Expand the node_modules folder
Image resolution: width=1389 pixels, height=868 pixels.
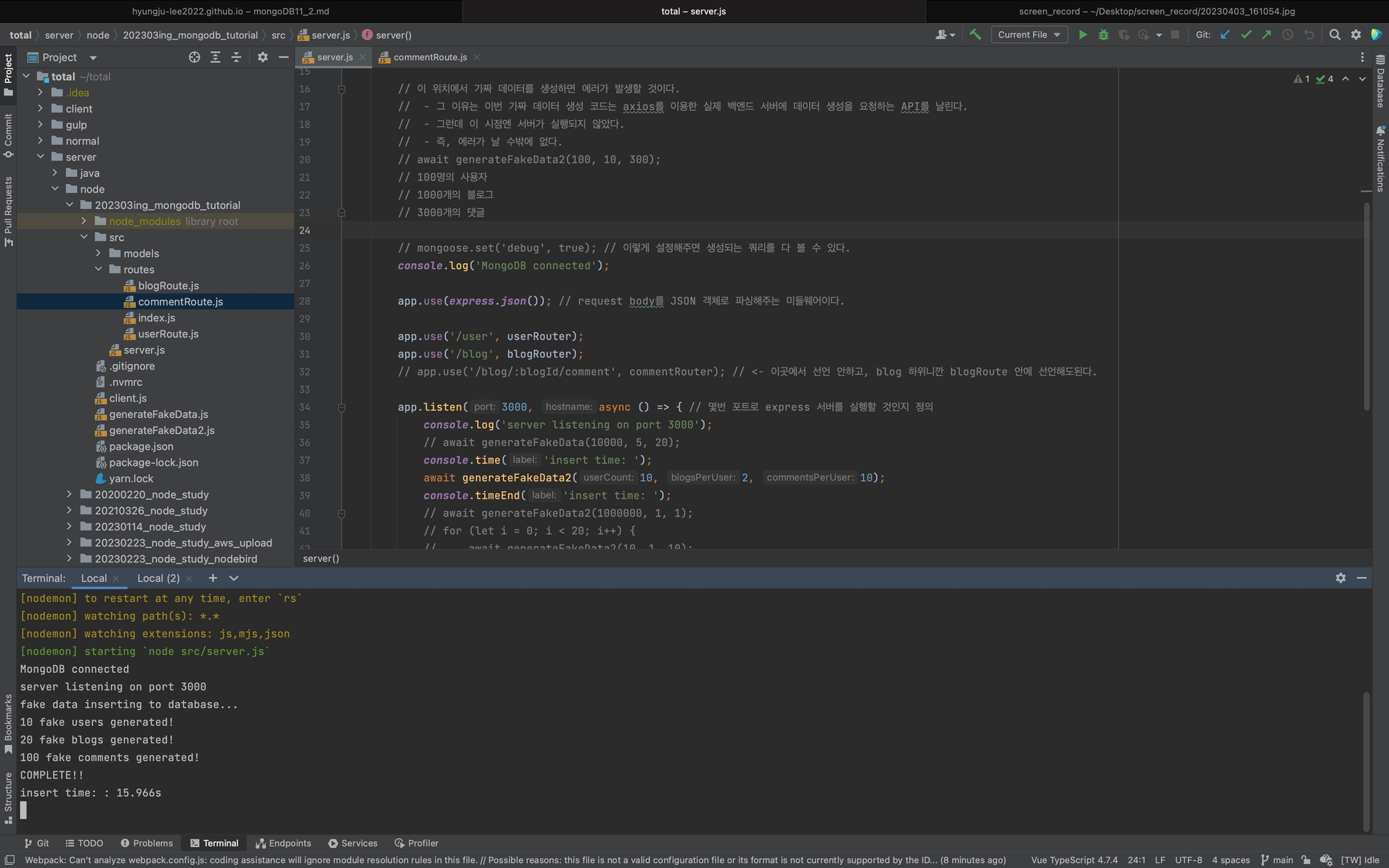tap(83, 221)
